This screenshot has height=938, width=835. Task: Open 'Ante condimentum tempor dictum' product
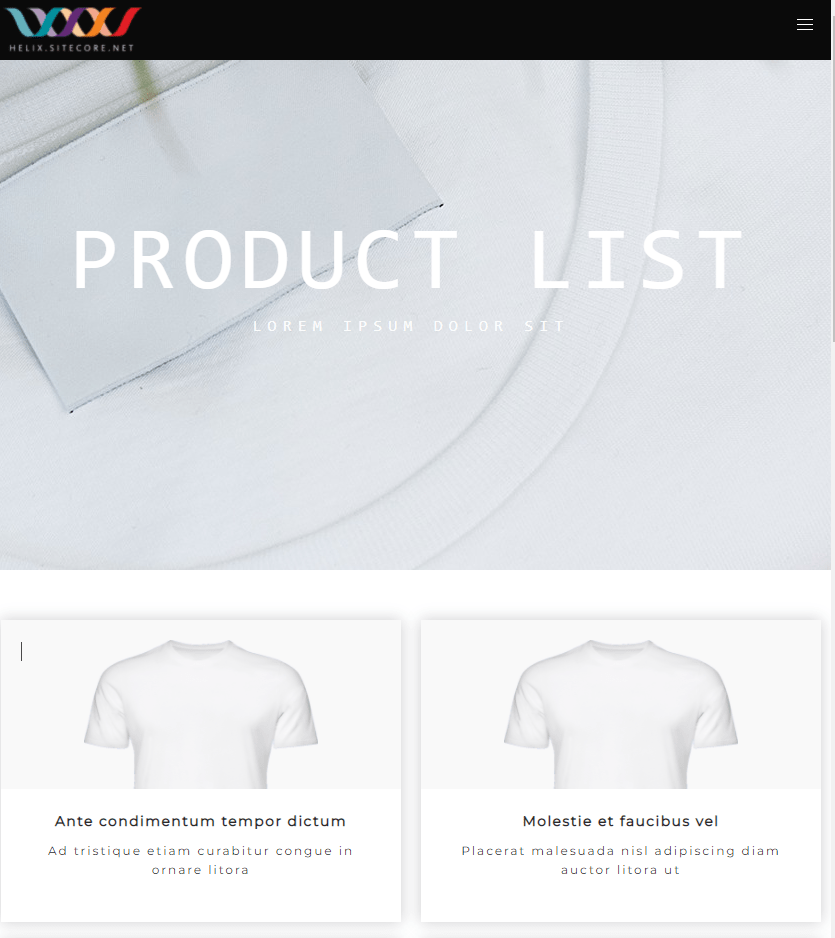[200, 821]
